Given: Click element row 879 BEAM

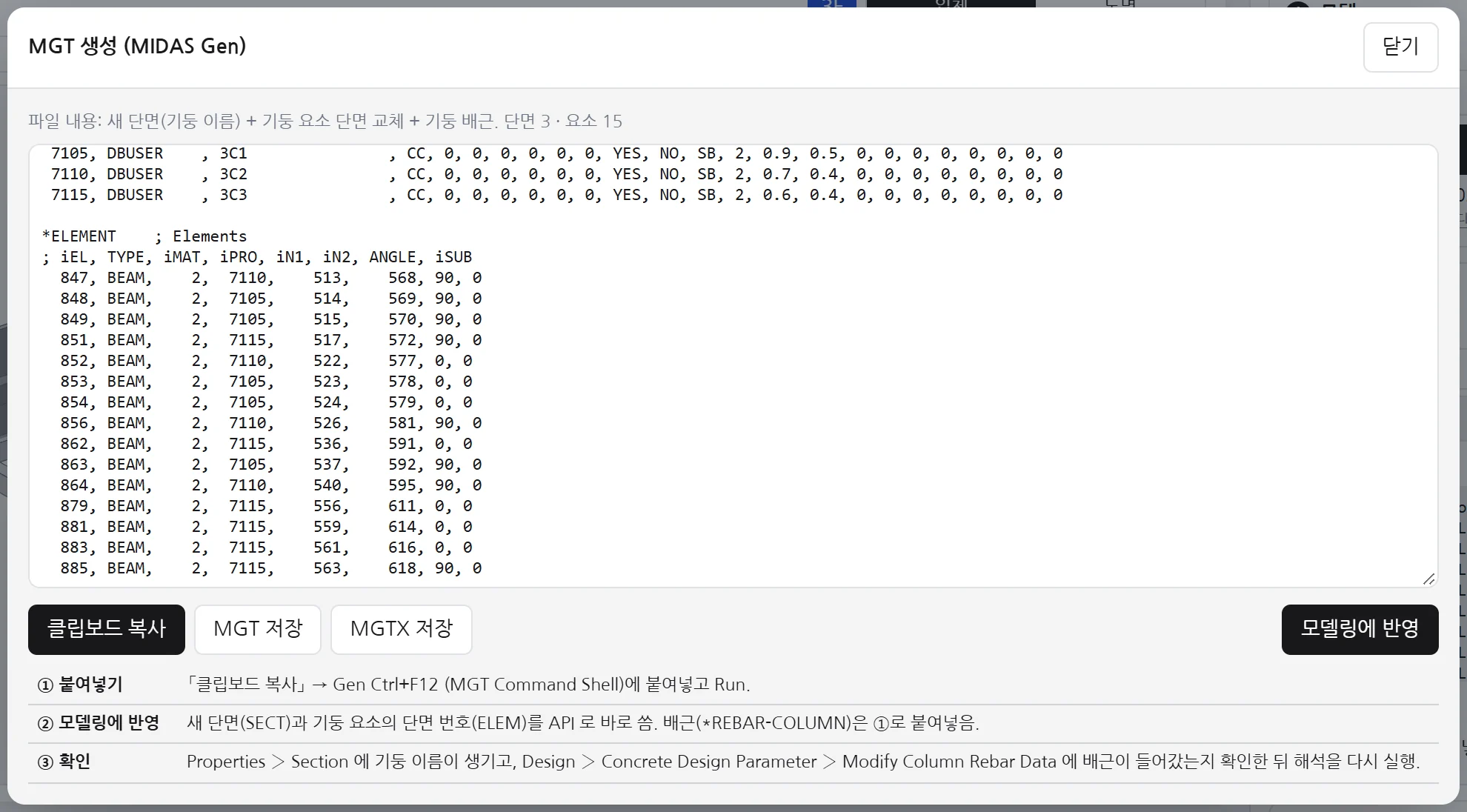Looking at the screenshot, I should click(267, 506).
